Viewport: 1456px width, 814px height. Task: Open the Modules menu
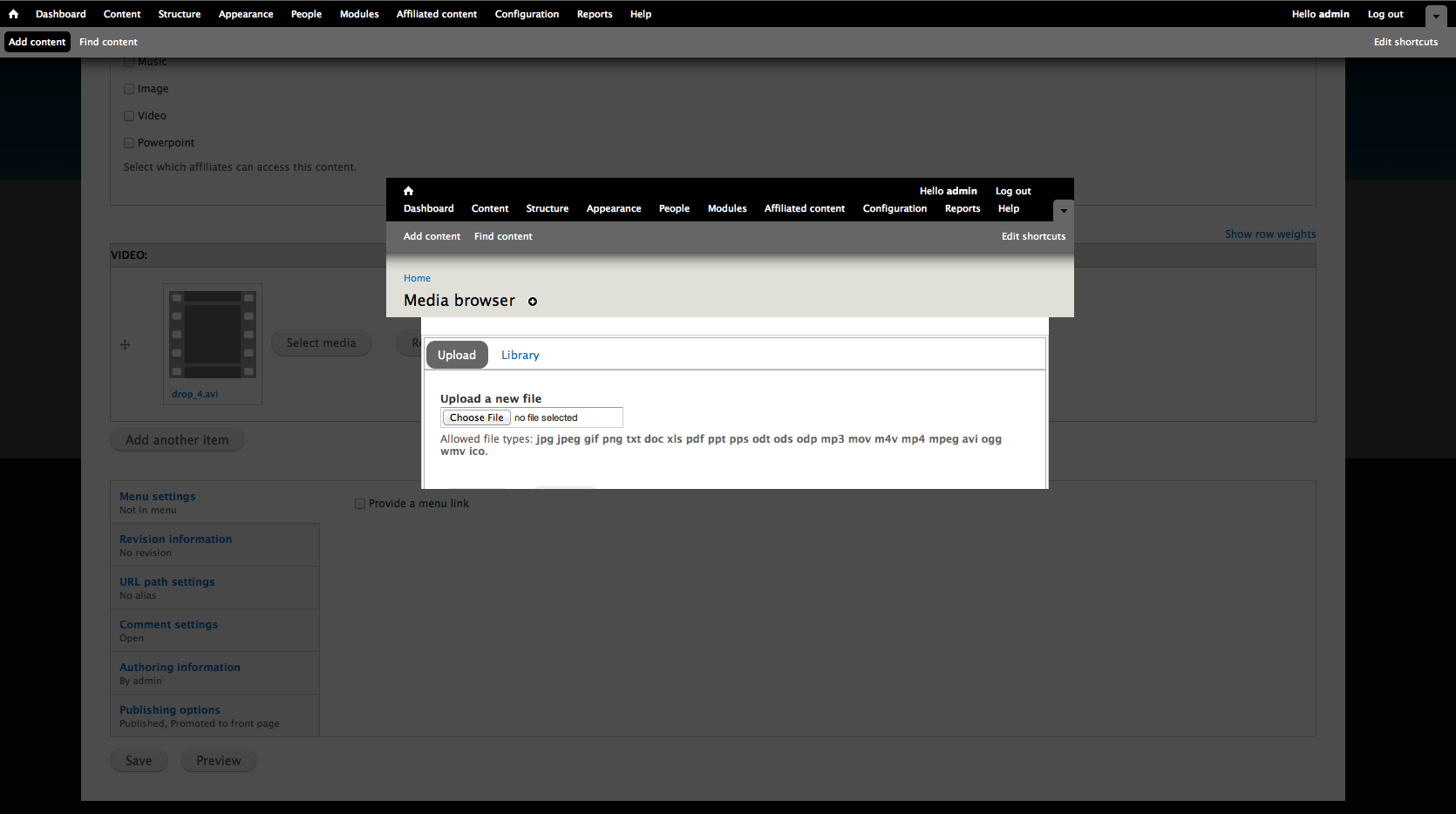coord(358,13)
